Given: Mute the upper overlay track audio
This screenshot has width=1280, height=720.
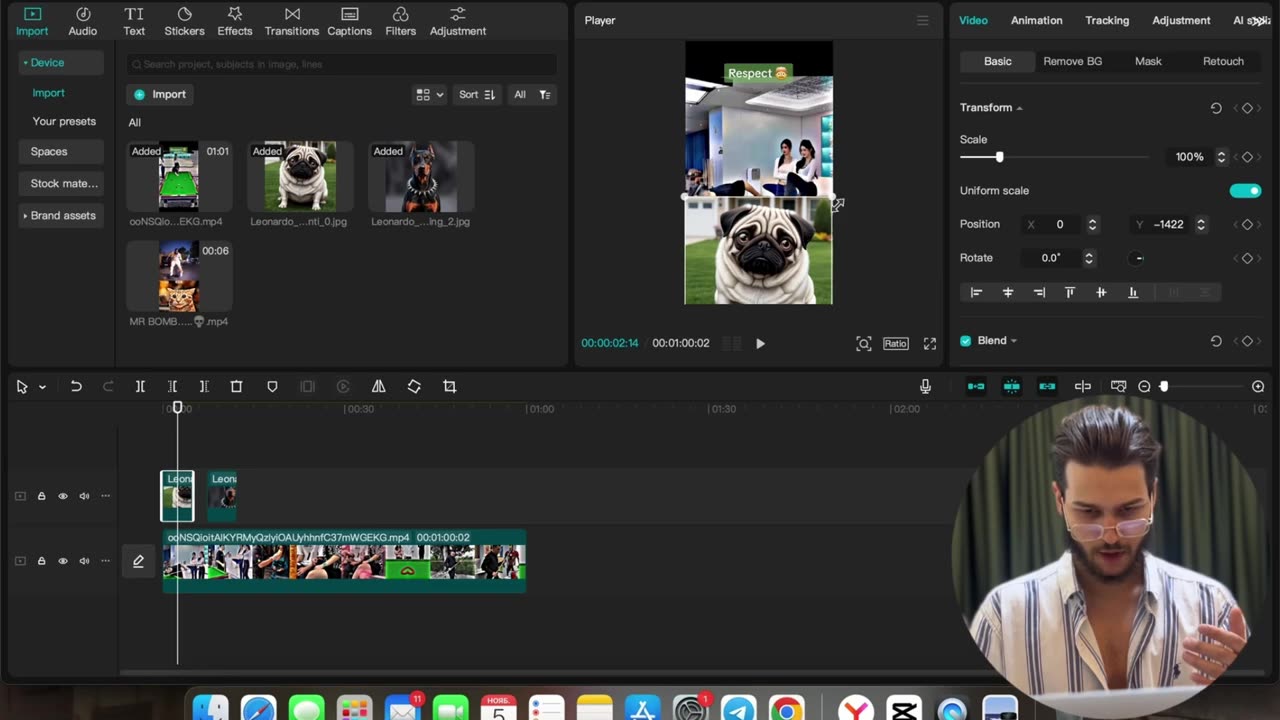Looking at the screenshot, I should 84,496.
